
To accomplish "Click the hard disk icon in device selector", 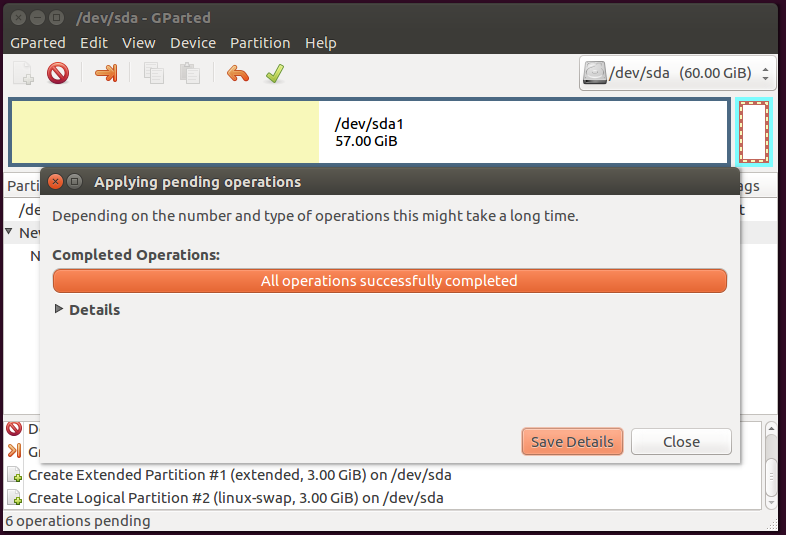I will click(x=595, y=73).
